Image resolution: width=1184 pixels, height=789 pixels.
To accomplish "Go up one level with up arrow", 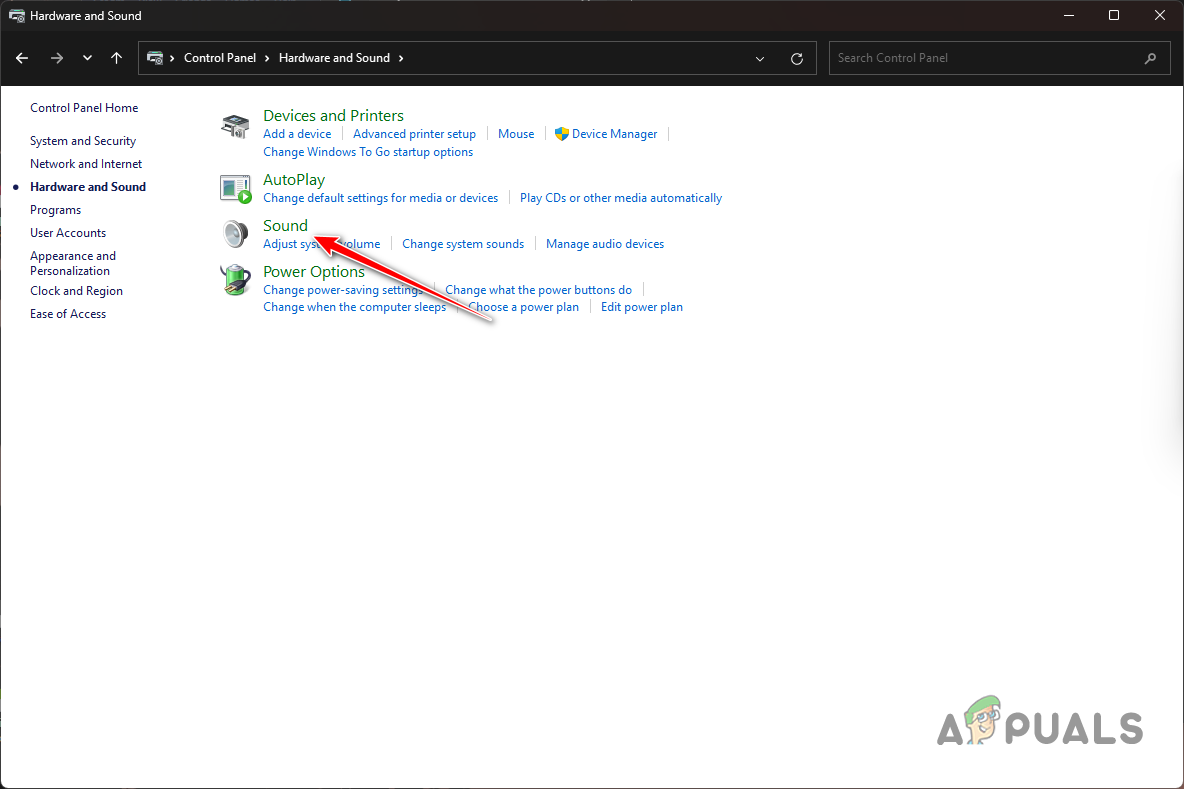I will [x=116, y=58].
